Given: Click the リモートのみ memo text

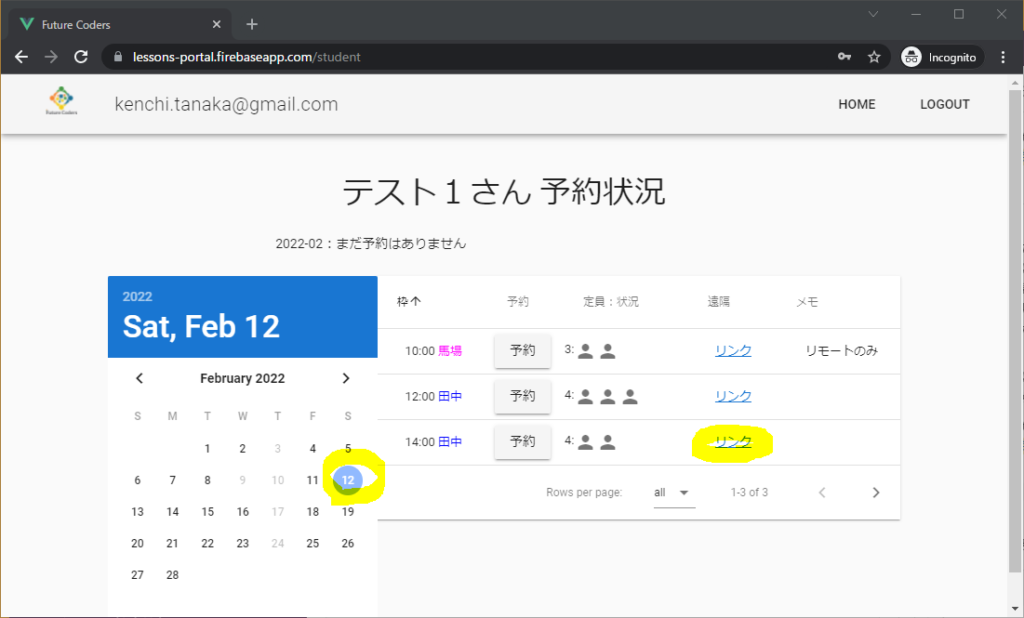Looking at the screenshot, I should (841, 351).
